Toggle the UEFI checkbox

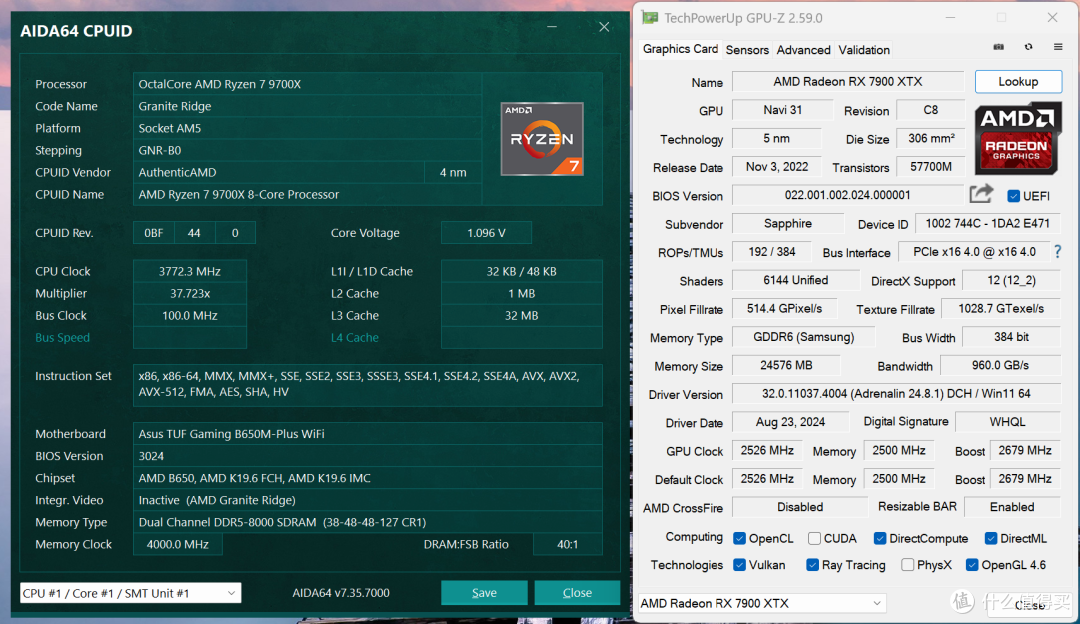click(x=1012, y=195)
